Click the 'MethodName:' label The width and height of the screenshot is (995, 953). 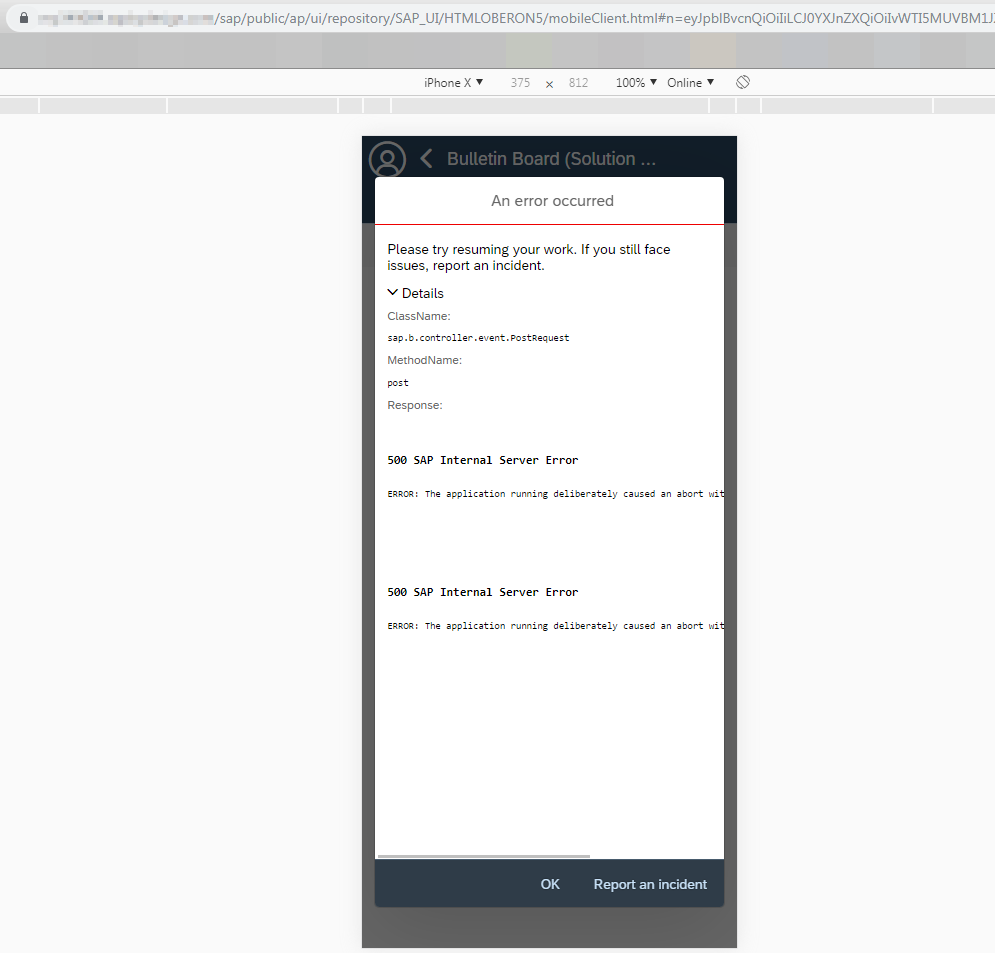[x=425, y=360]
